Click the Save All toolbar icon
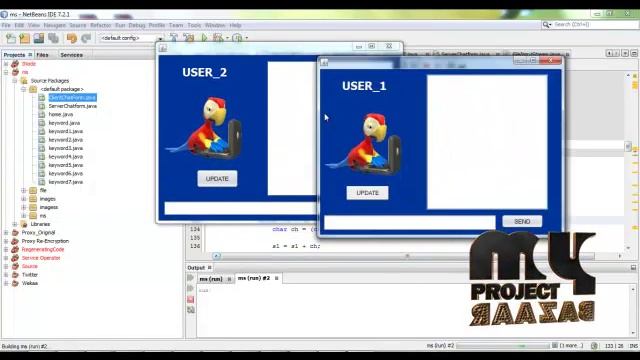 [x=53, y=38]
